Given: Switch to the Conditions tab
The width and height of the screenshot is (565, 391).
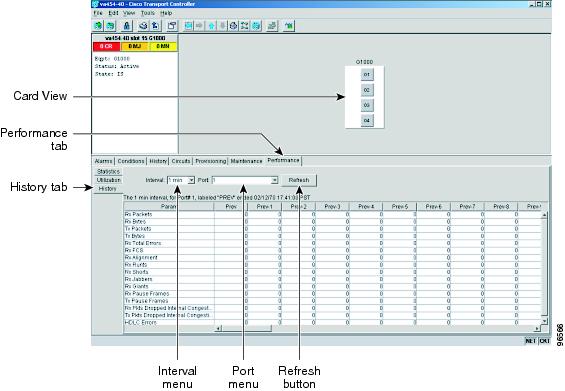Looking at the screenshot, I should (x=131, y=161).
